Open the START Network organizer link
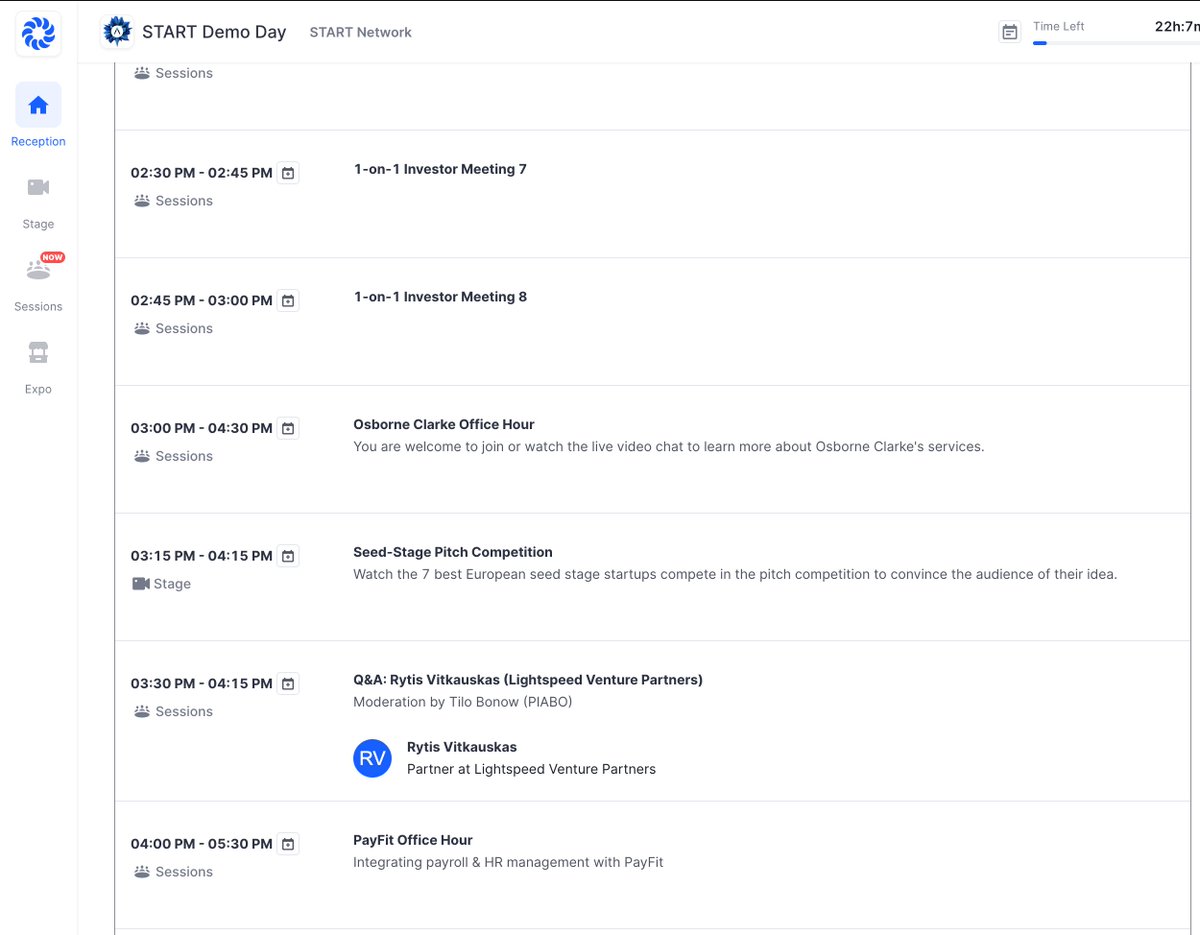 click(x=360, y=32)
